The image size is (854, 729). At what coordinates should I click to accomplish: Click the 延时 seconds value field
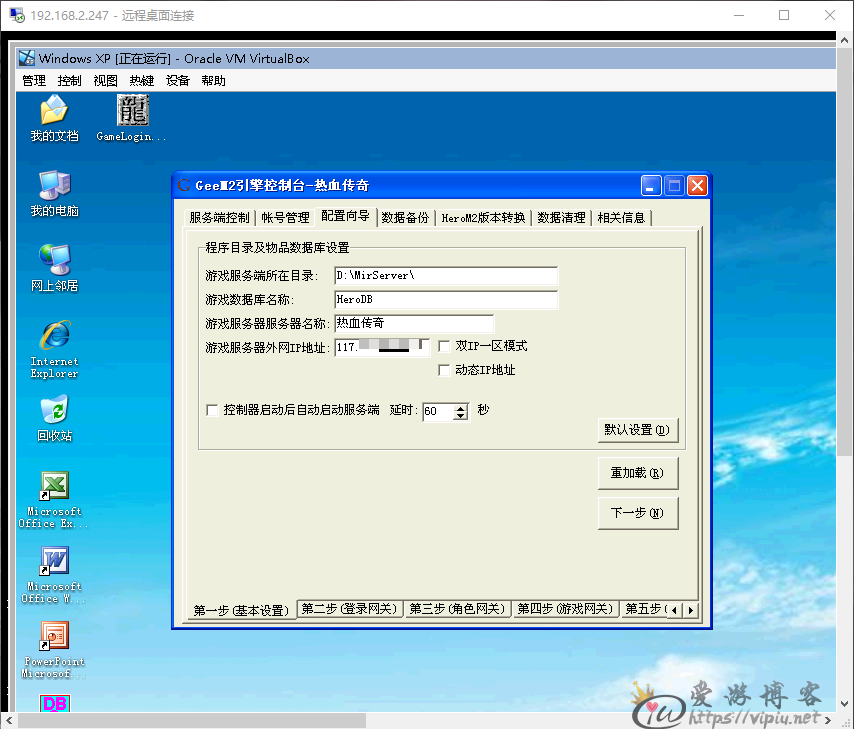(x=438, y=411)
